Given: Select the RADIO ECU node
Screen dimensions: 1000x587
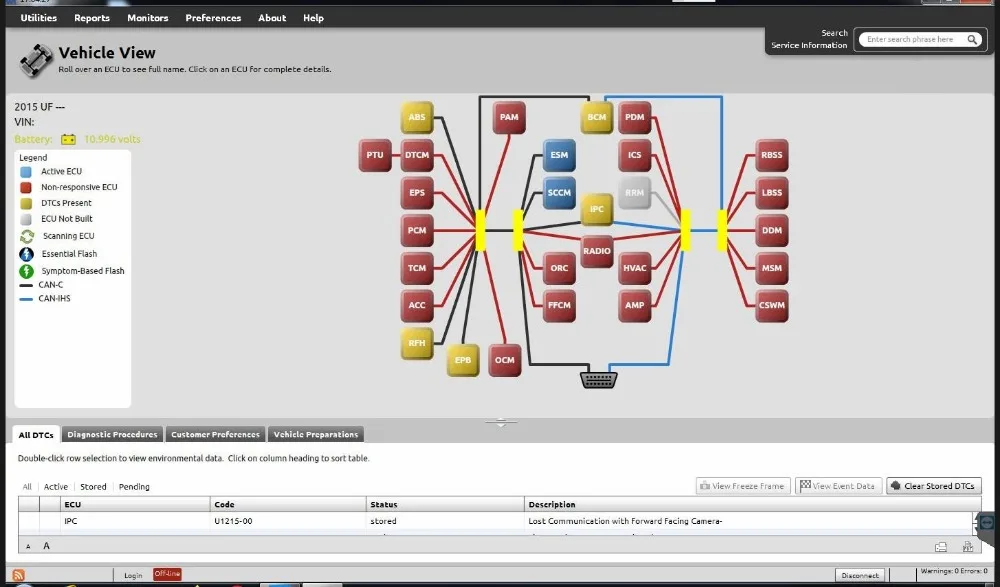Looking at the screenshot, I should click(x=597, y=251).
